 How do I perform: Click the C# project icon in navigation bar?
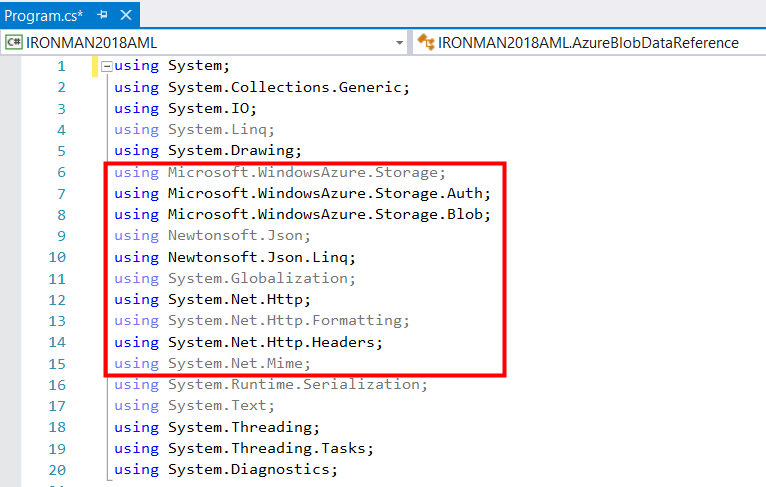pos(14,42)
